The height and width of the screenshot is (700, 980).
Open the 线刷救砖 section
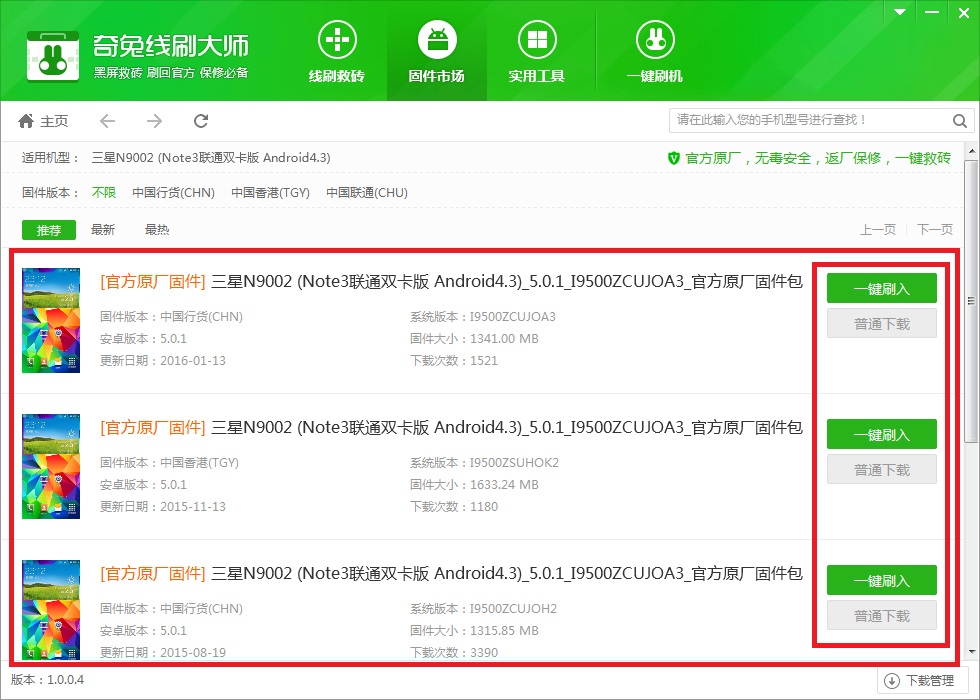(337, 52)
